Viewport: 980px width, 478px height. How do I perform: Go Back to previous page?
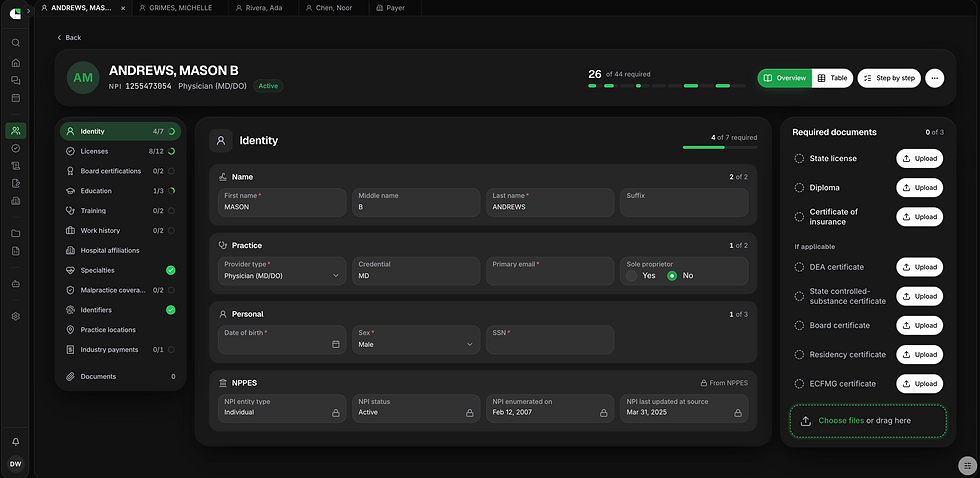click(x=69, y=37)
